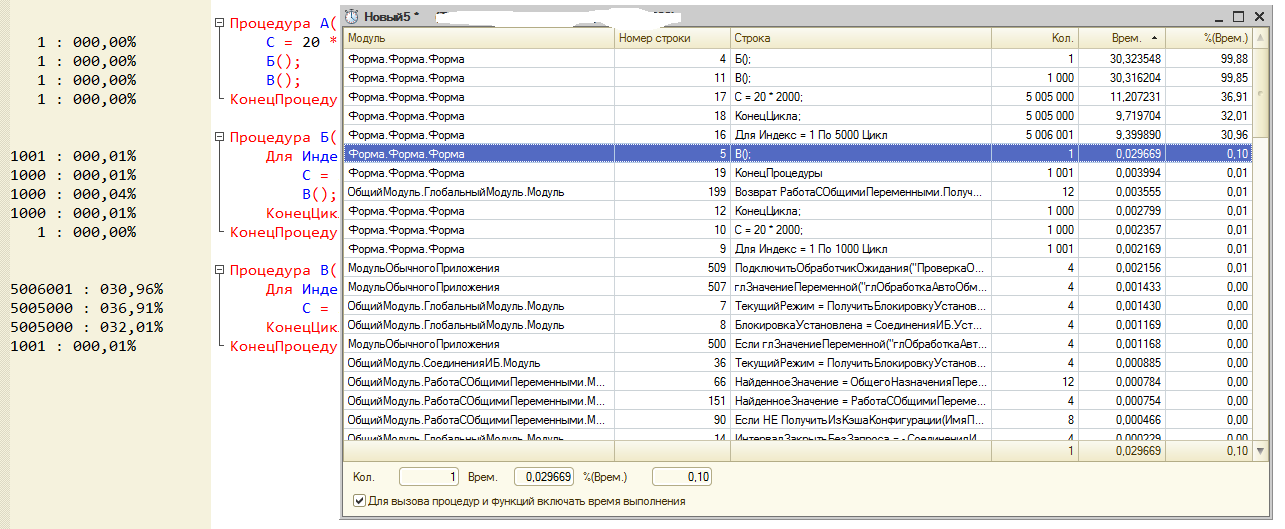
Task: Click the Врем. value field at bottom
Action: [544, 477]
